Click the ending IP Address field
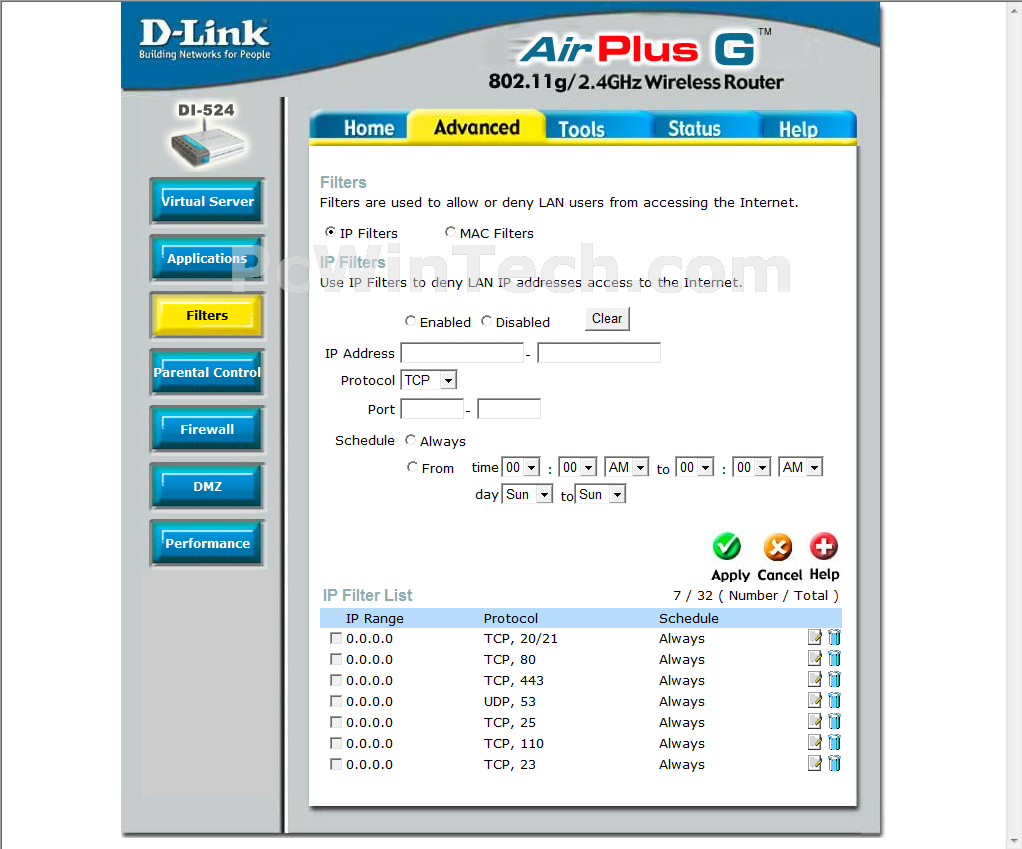The height and width of the screenshot is (849, 1022). pos(599,353)
